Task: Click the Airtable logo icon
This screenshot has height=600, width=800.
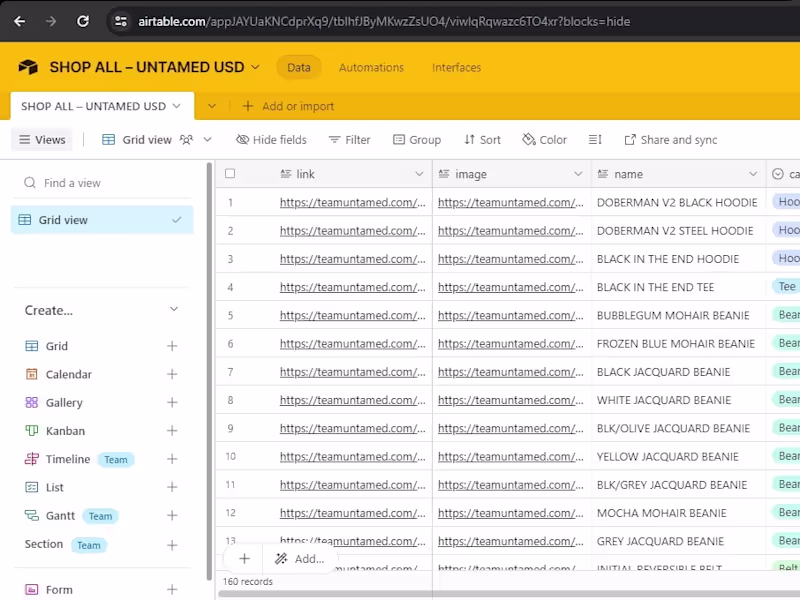Action: [29, 68]
